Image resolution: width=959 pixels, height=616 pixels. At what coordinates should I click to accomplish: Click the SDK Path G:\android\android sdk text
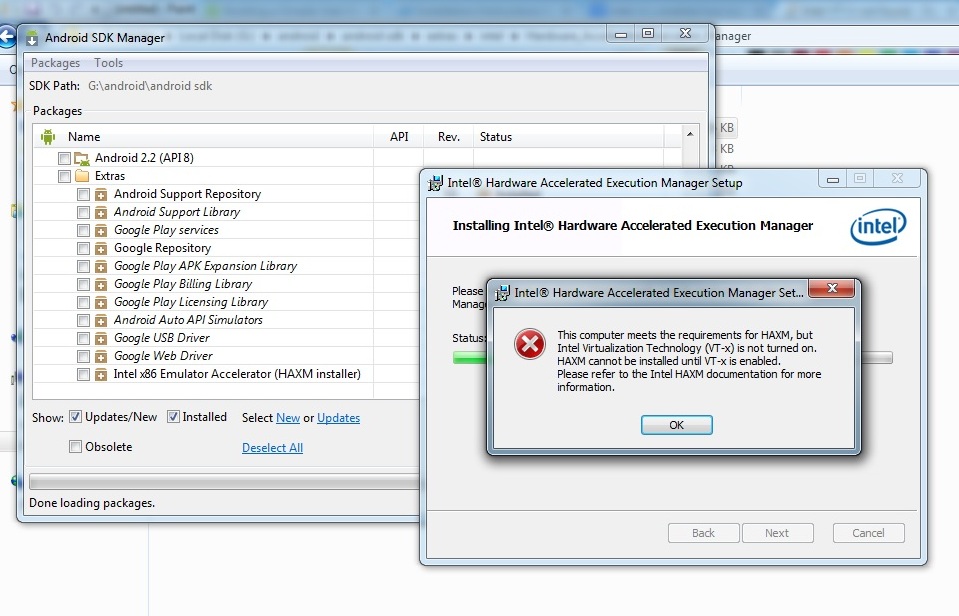click(x=150, y=86)
